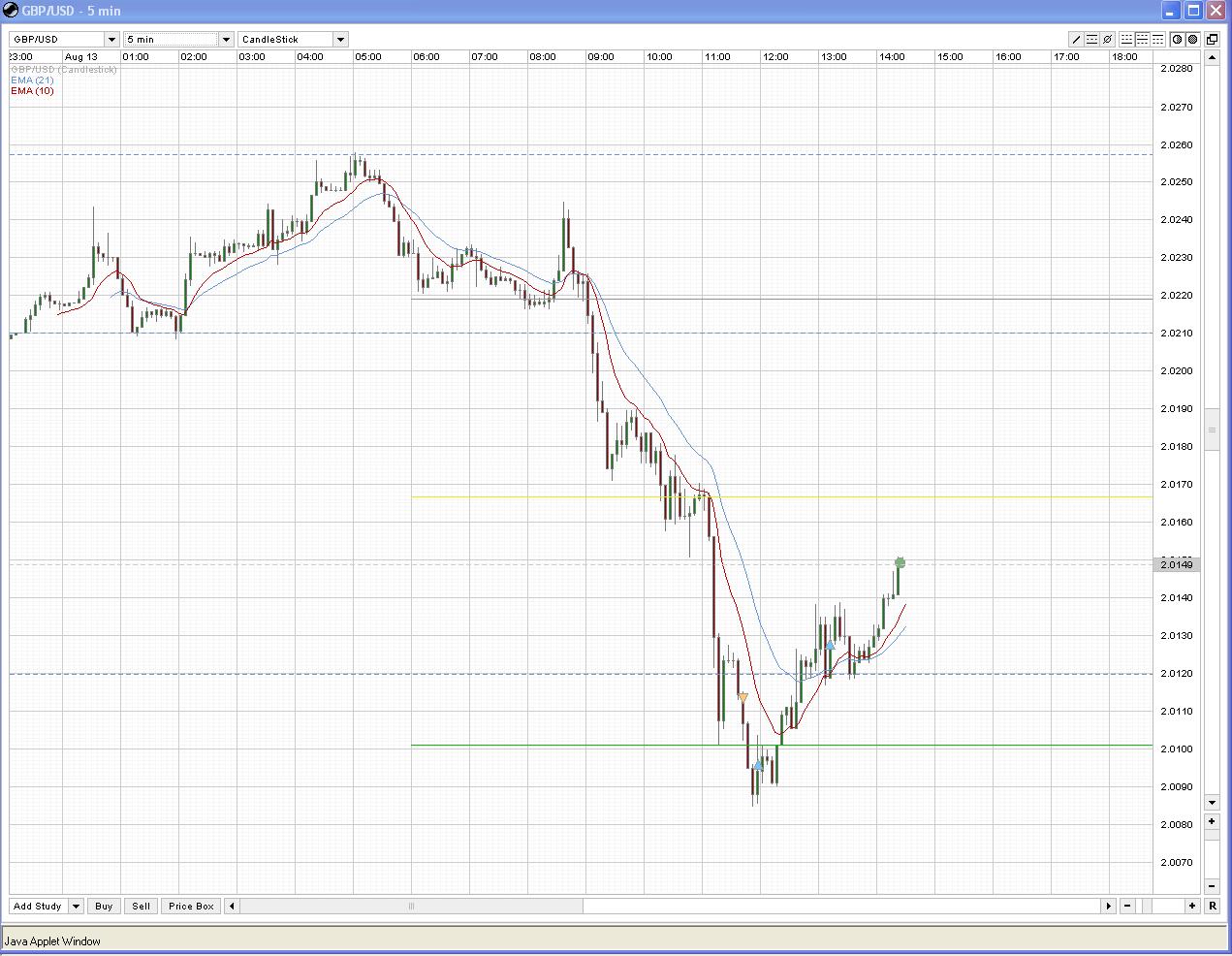Click the Buy button
This screenshot has height=956, width=1232.
104,906
